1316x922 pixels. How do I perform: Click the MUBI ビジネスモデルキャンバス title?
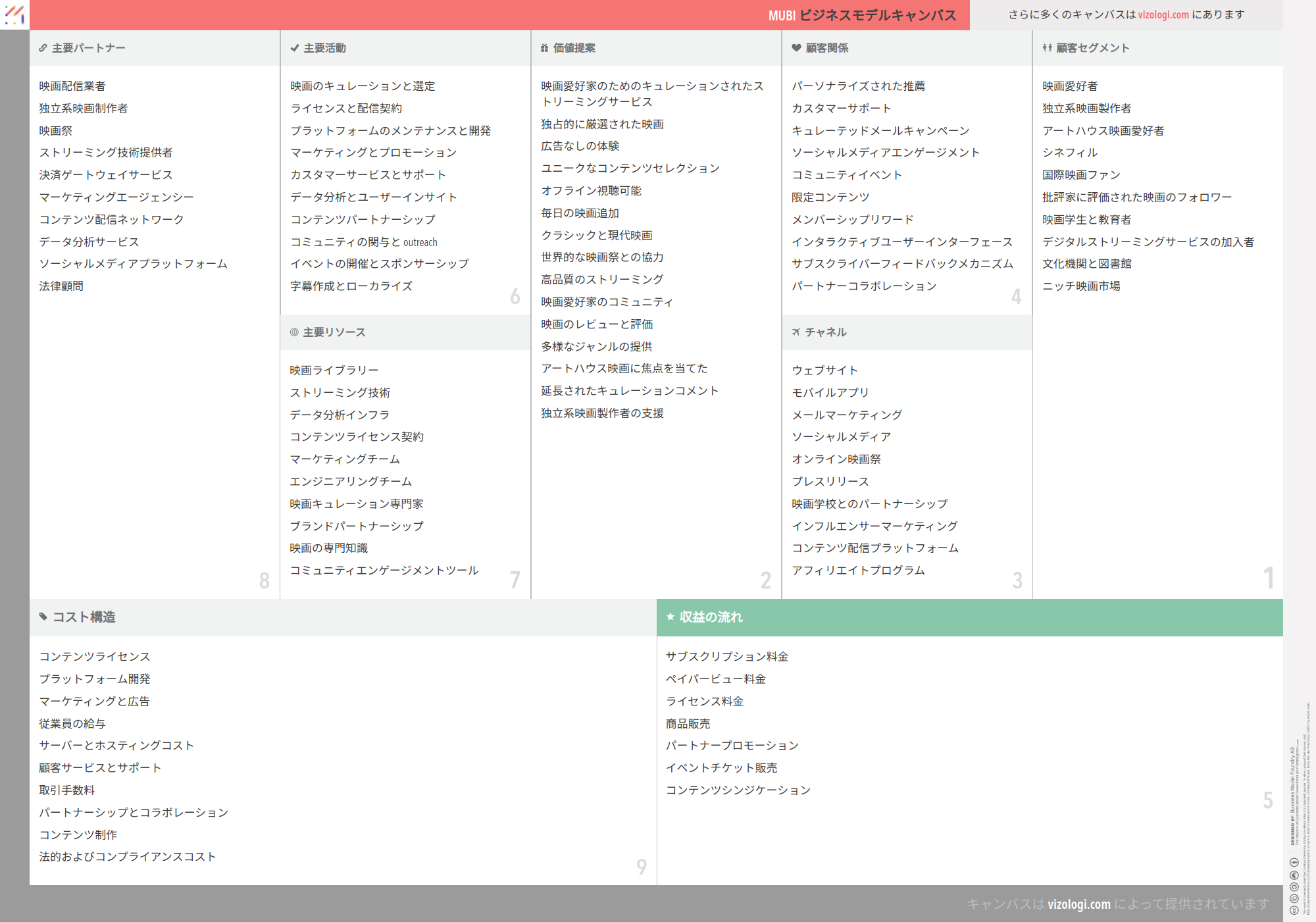click(x=862, y=15)
